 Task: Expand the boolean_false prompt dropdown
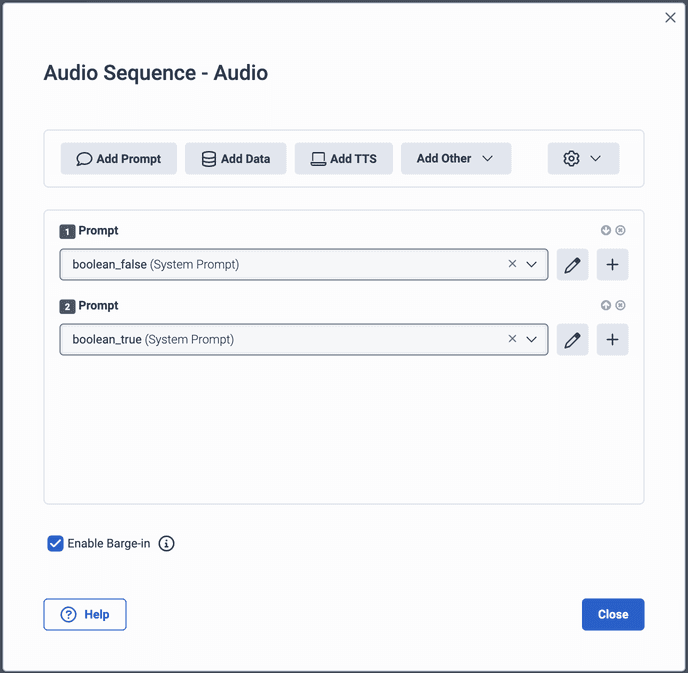(x=532, y=264)
